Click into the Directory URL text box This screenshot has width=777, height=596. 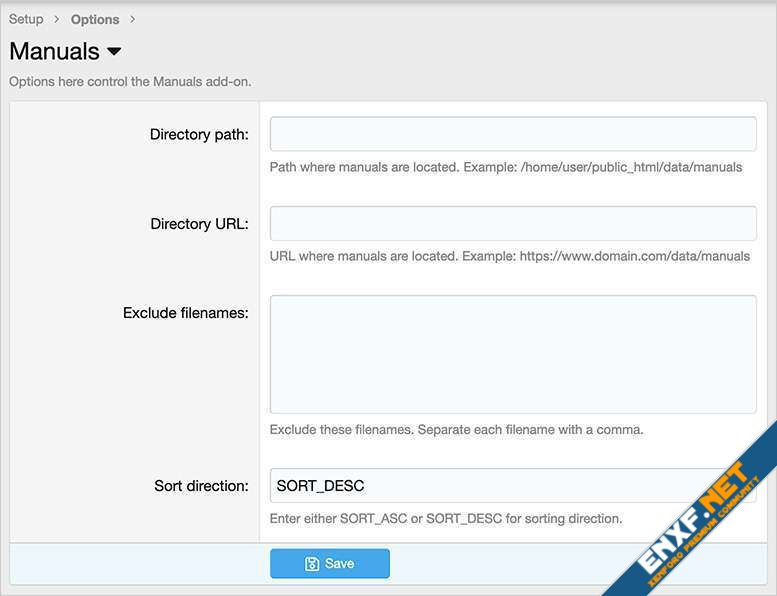pyautogui.click(x=513, y=223)
